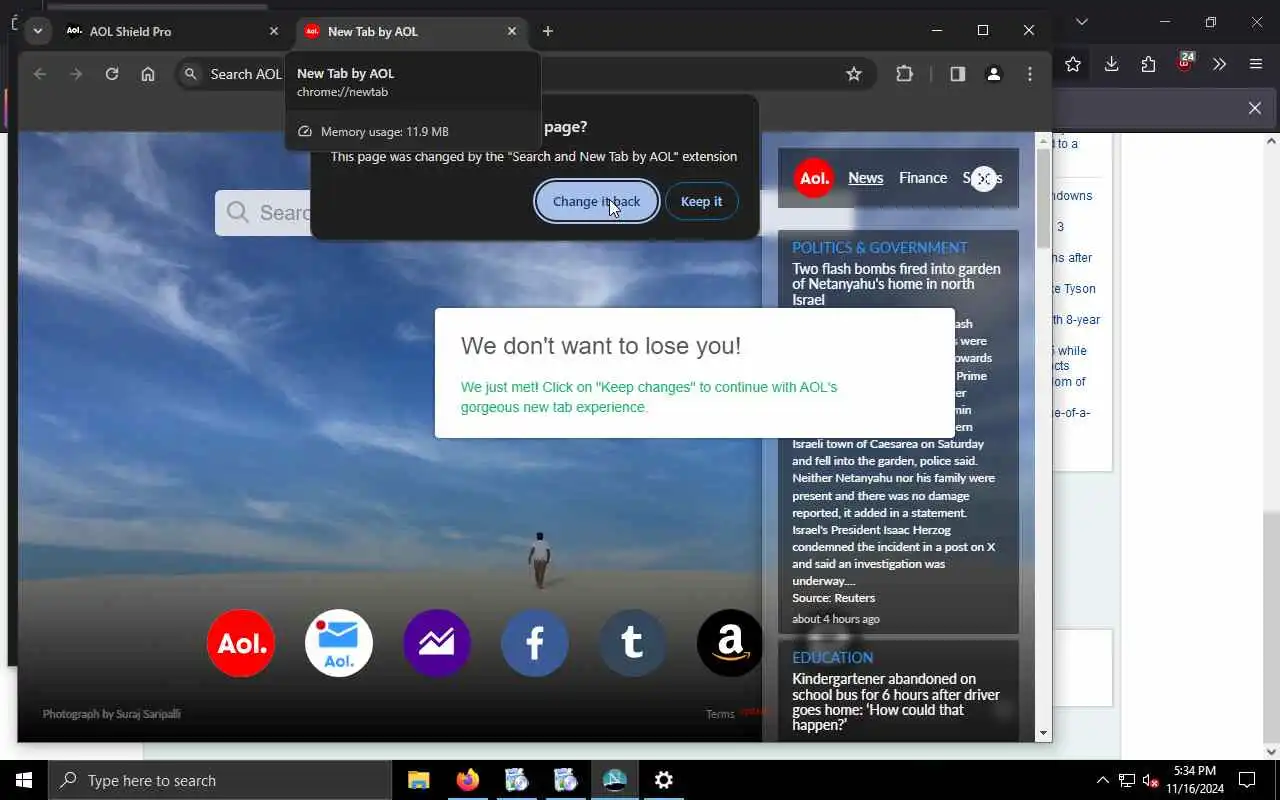Viewport: 1280px width, 800px height.
Task: Open the Kindergartener abandoned on bus headline
Action: (x=896, y=702)
